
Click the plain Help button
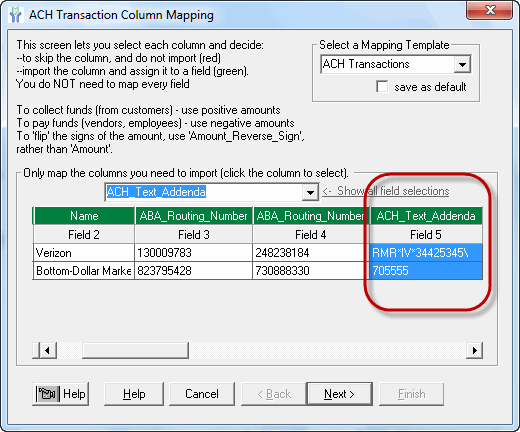click(x=134, y=394)
